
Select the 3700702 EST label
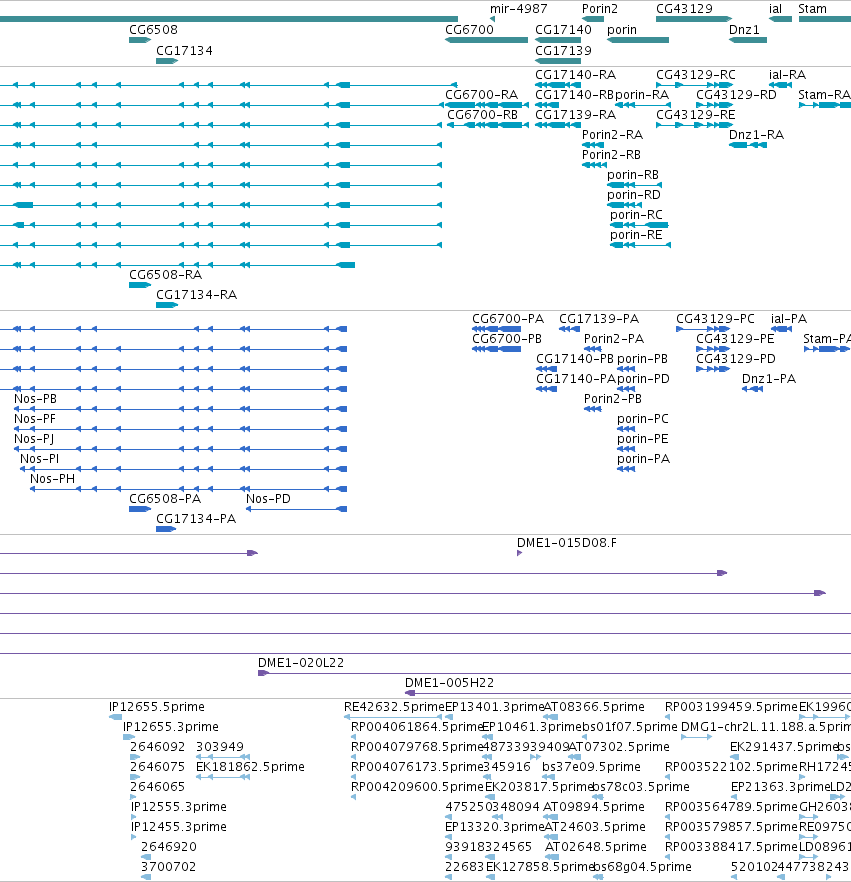tap(168, 867)
